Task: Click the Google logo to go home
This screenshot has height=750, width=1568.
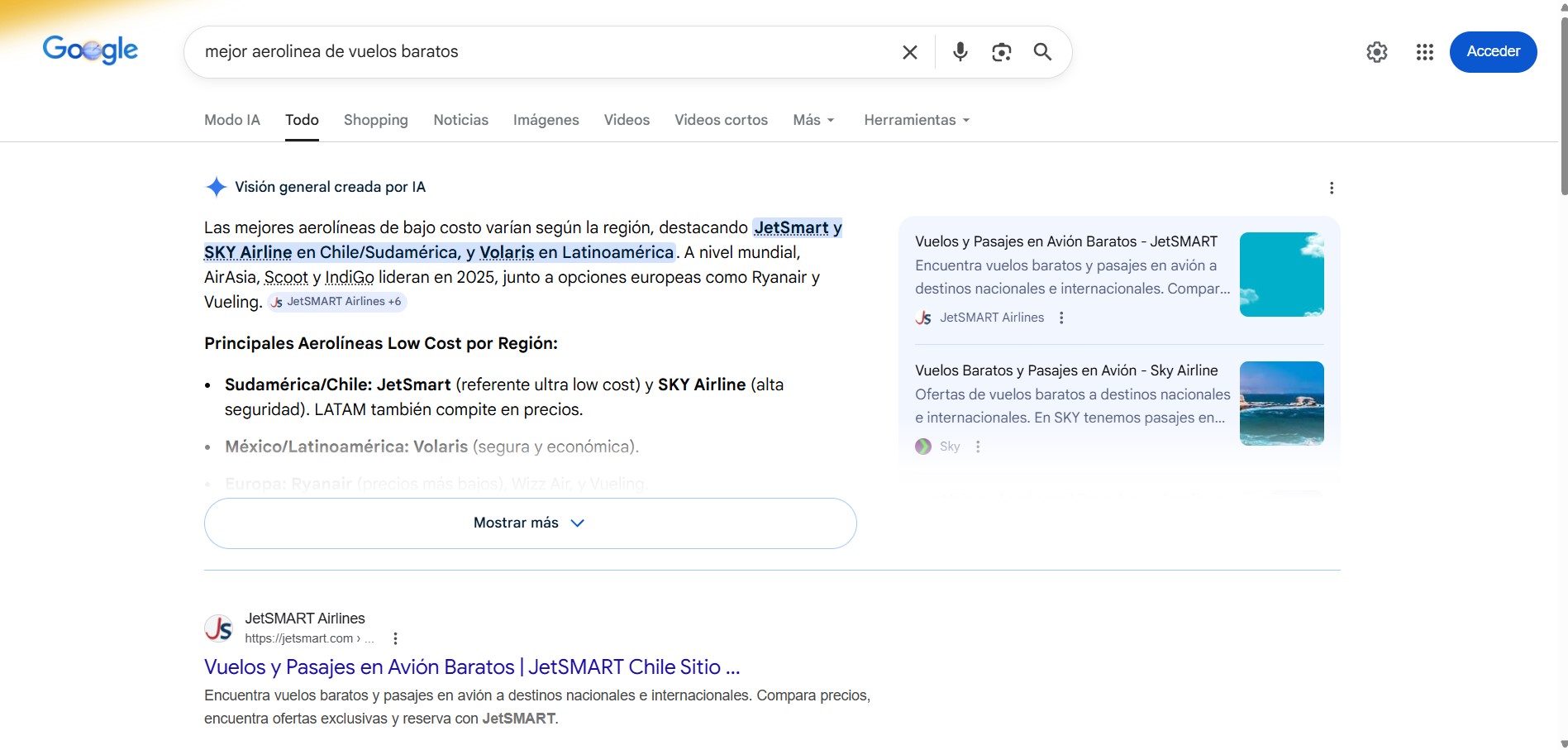Action: [90, 50]
